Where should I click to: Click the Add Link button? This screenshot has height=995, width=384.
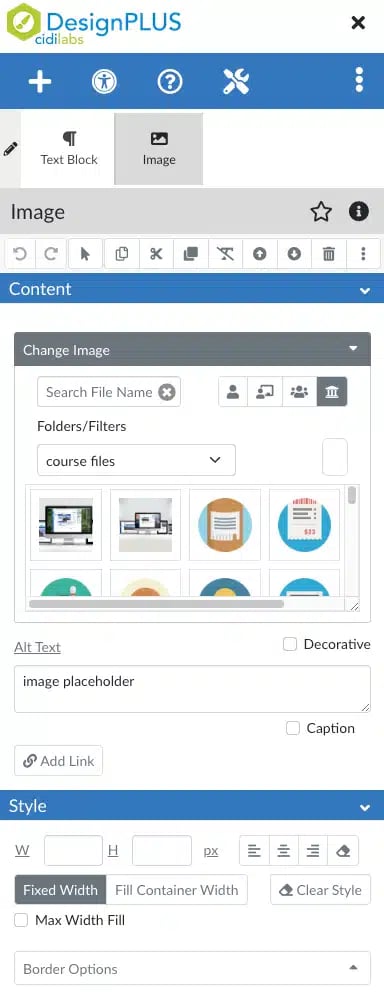click(58, 761)
